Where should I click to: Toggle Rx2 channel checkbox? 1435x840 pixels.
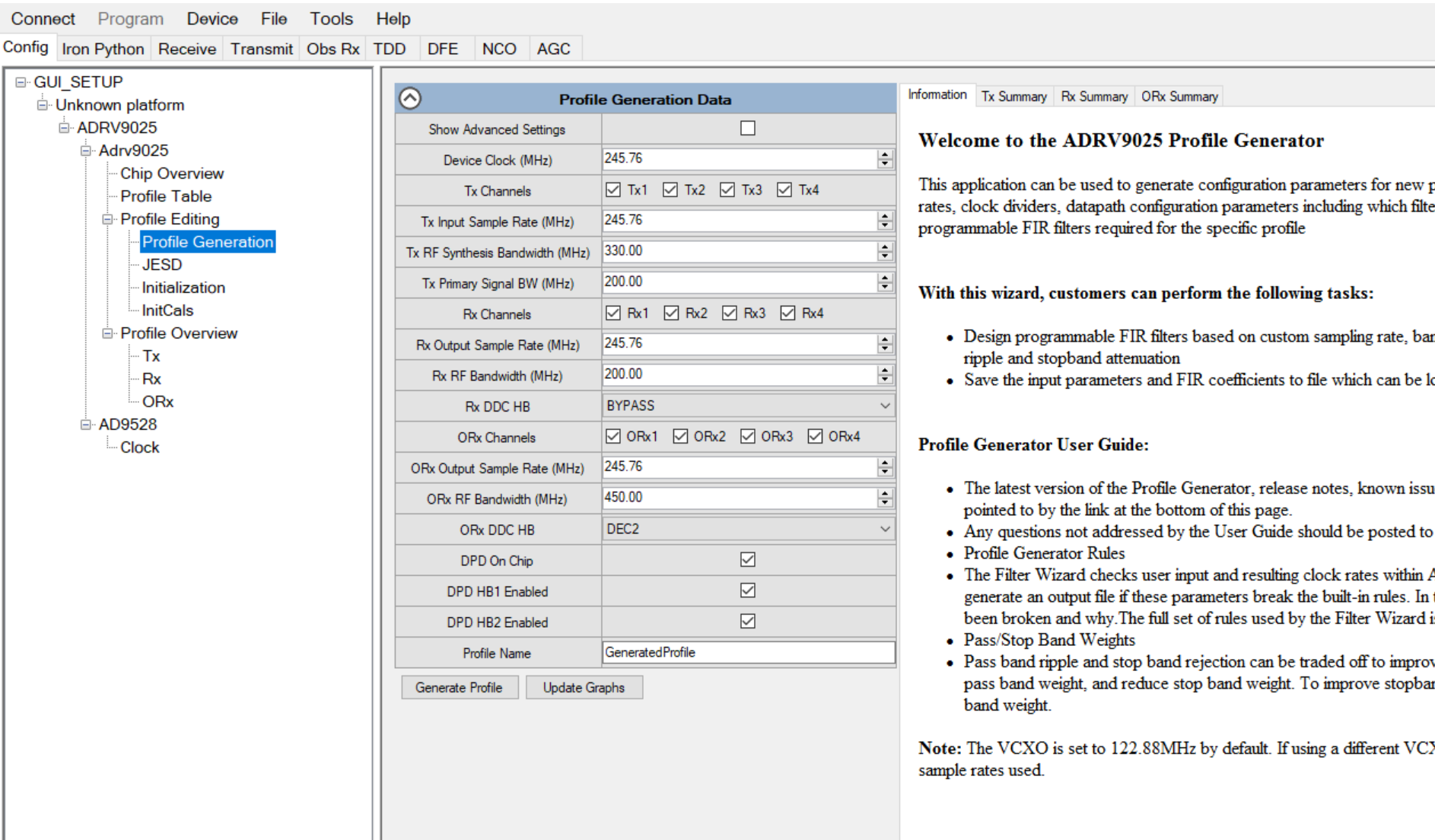pyautogui.click(x=671, y=313)
